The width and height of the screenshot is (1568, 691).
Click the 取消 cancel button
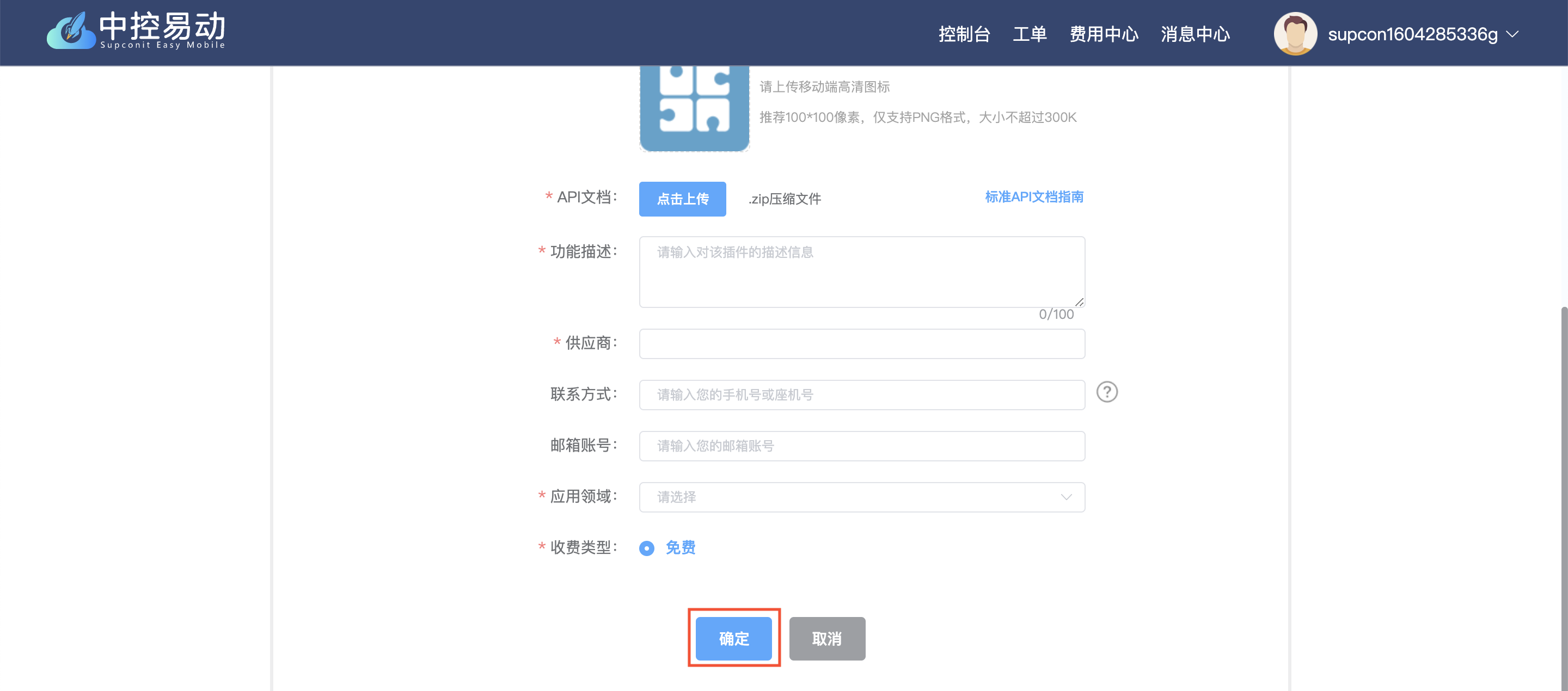coord(826,638)
